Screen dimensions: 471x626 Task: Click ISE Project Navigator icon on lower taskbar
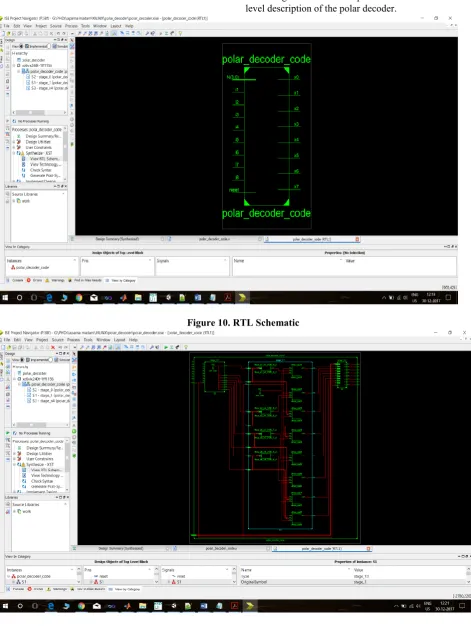(250, 606)
